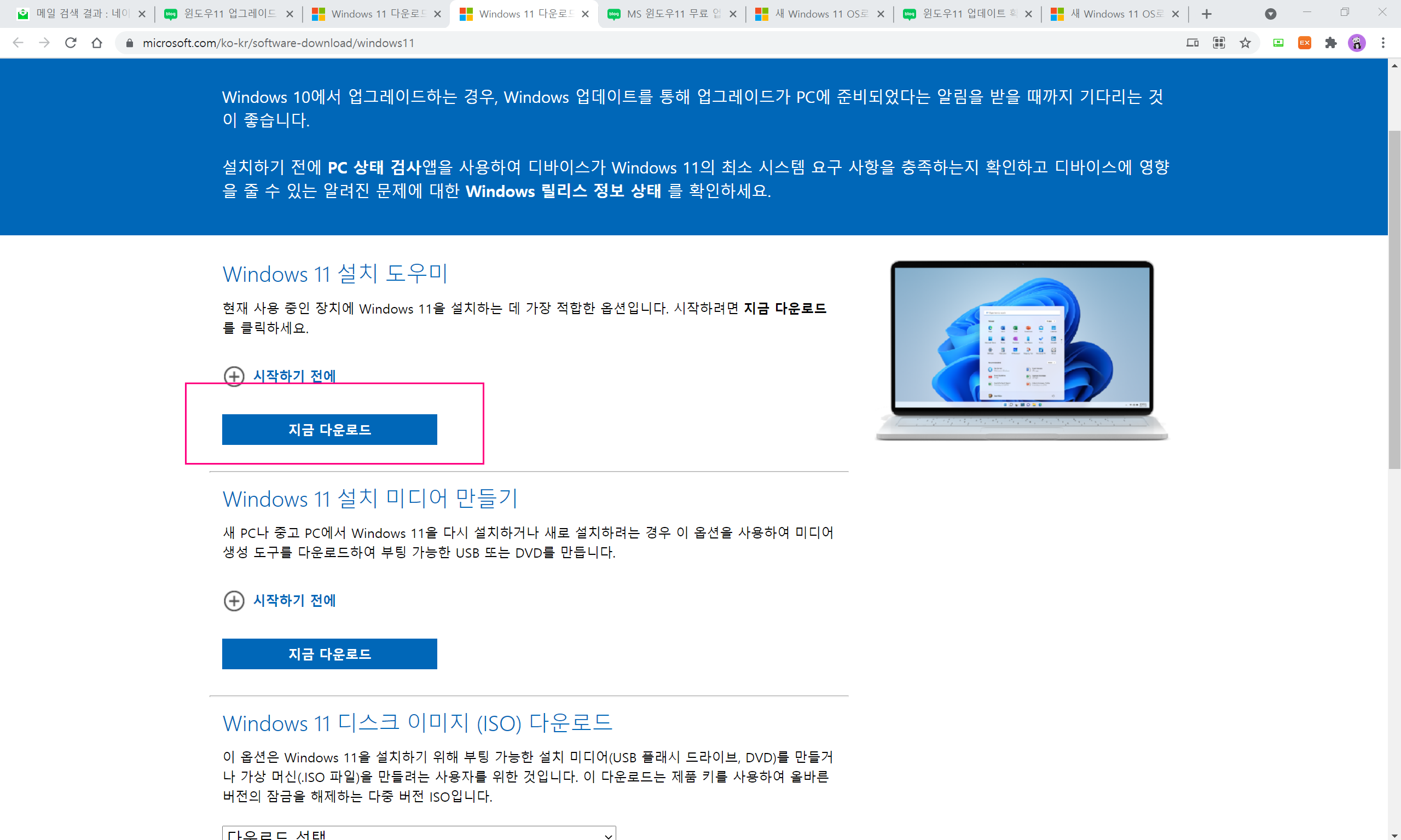Expand 시작하기 전에 under 설치 미디어 만들기
The height and width of the screenshot is (840, 1401).
[x=294, y=600]
